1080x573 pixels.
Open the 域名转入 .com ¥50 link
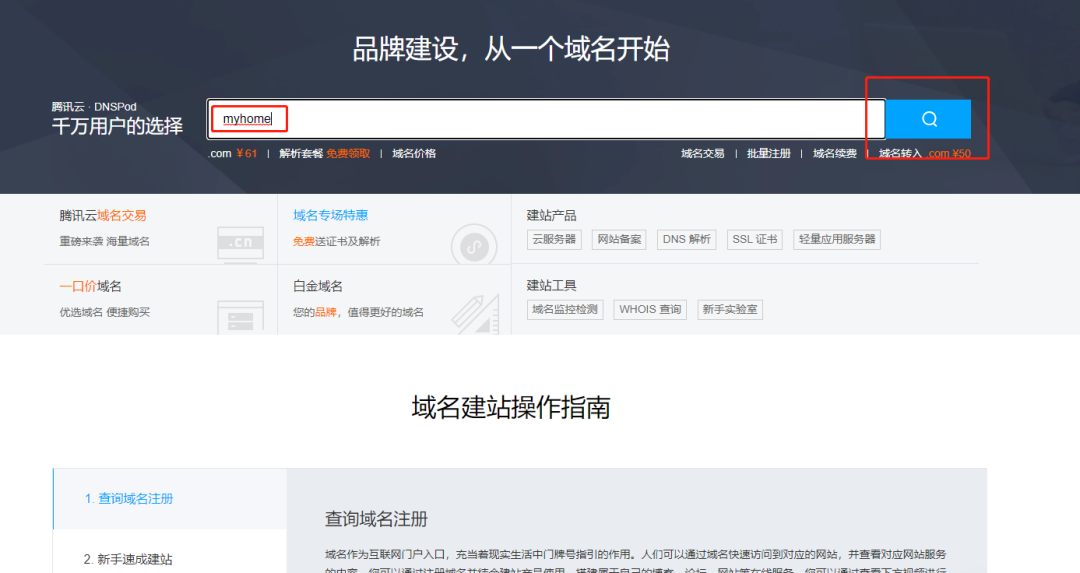pyautogui.click(x=925, y=154)
